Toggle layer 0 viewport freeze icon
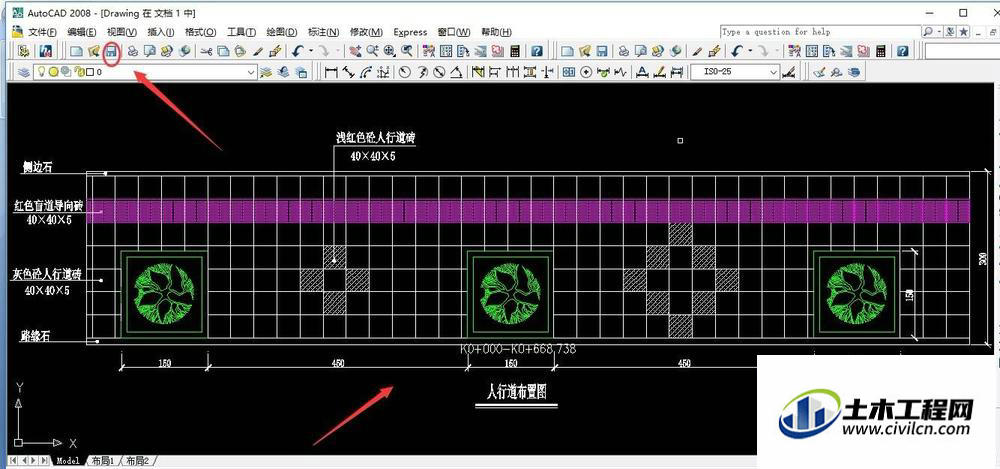Viewport: 1000px width, 469px height. pyautogui.click(x=66, y=72)
